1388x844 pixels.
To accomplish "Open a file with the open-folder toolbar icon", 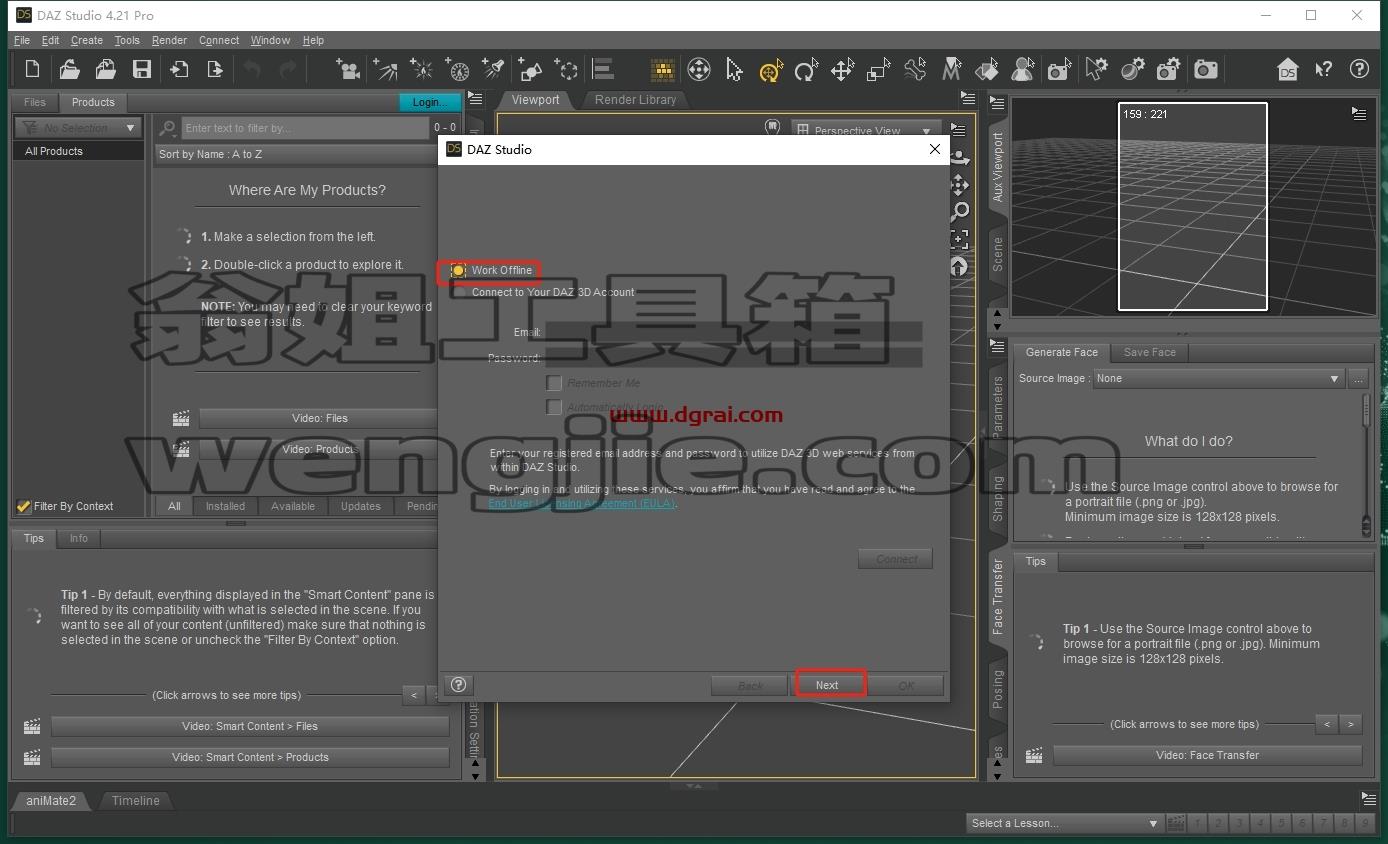I will 69,69.
